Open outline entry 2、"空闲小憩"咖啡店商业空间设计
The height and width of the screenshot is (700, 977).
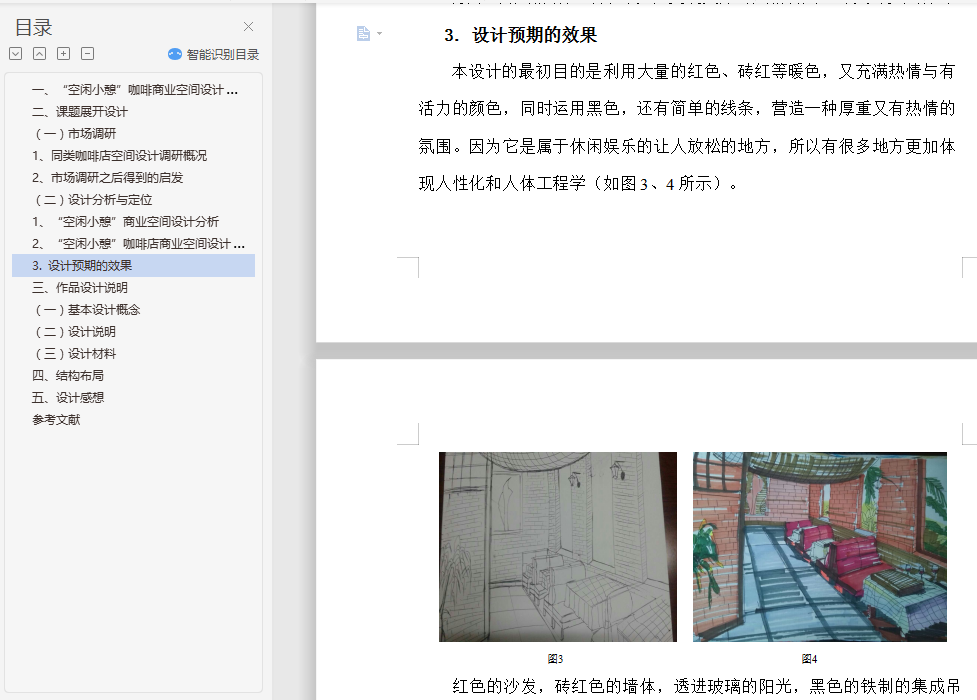coord(138,243)
